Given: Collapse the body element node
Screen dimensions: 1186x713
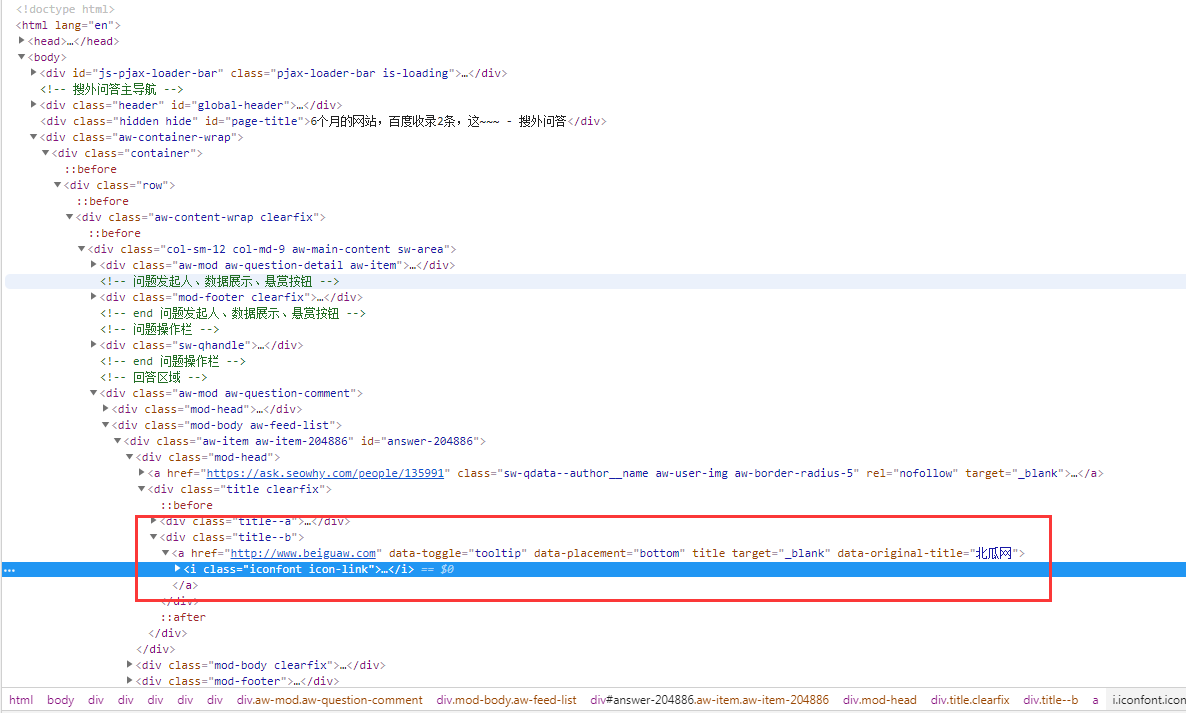Looking at the screenshot, I should click(21, 57).
